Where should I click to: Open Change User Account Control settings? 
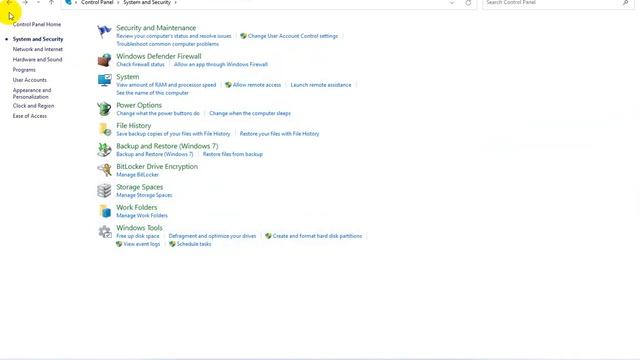[x=293, y=36]
